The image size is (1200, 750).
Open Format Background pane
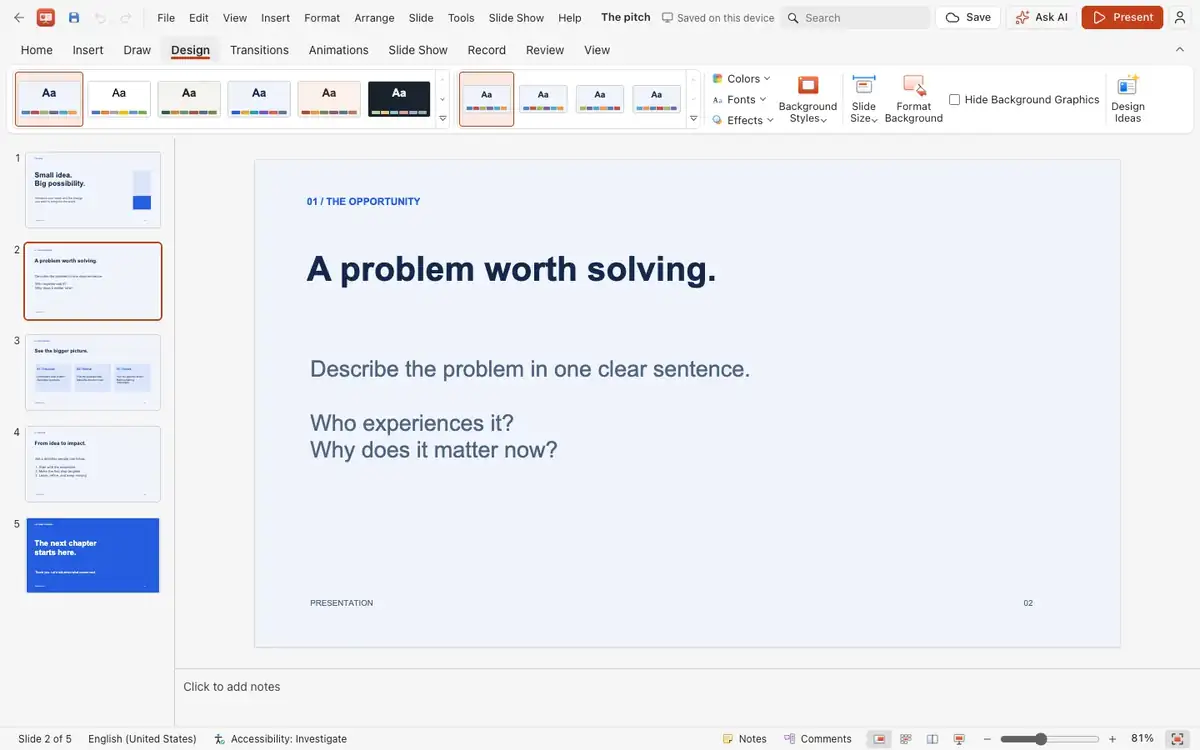(x=914, y=99)
